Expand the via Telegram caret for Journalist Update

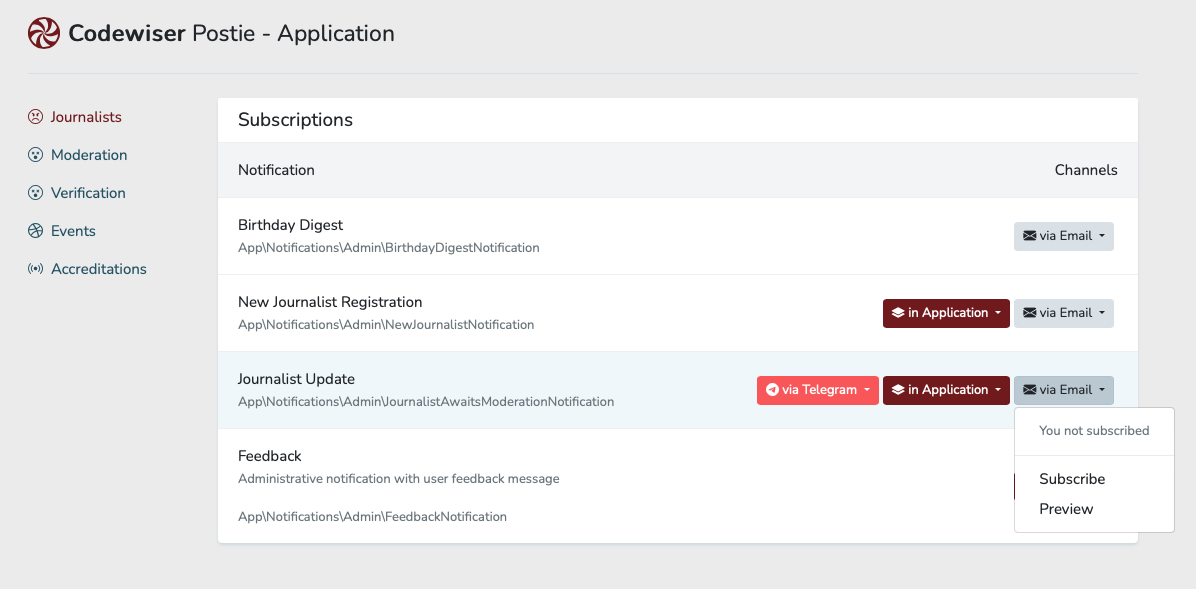(866, 391)
